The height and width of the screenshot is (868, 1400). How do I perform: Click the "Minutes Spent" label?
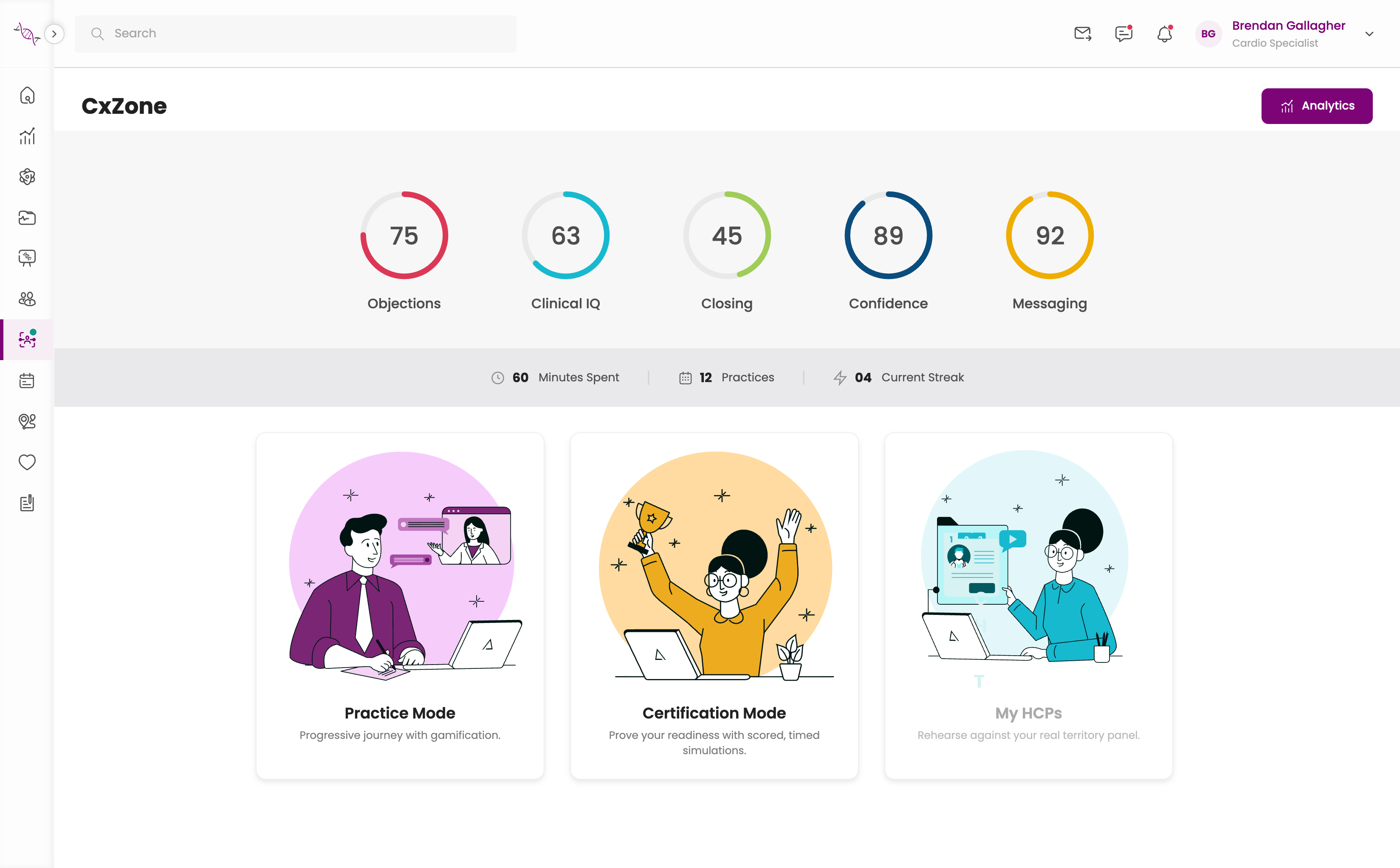coord(578,378)
